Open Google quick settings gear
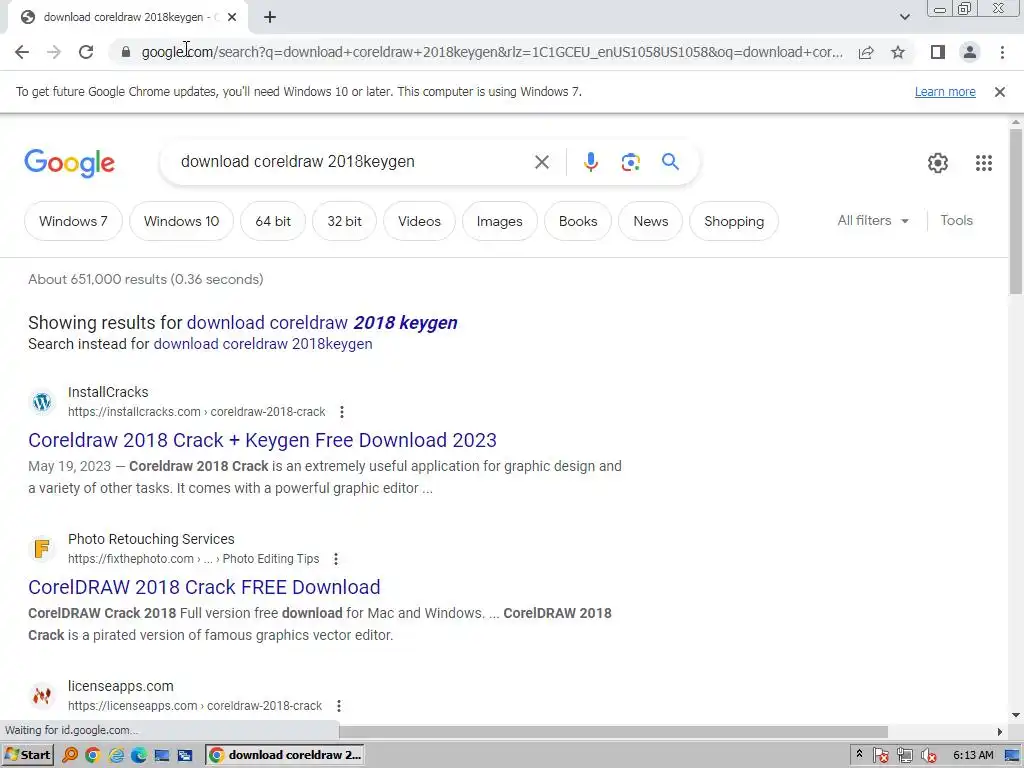This screenshot has height=768, width=1024. coord(938,163)
